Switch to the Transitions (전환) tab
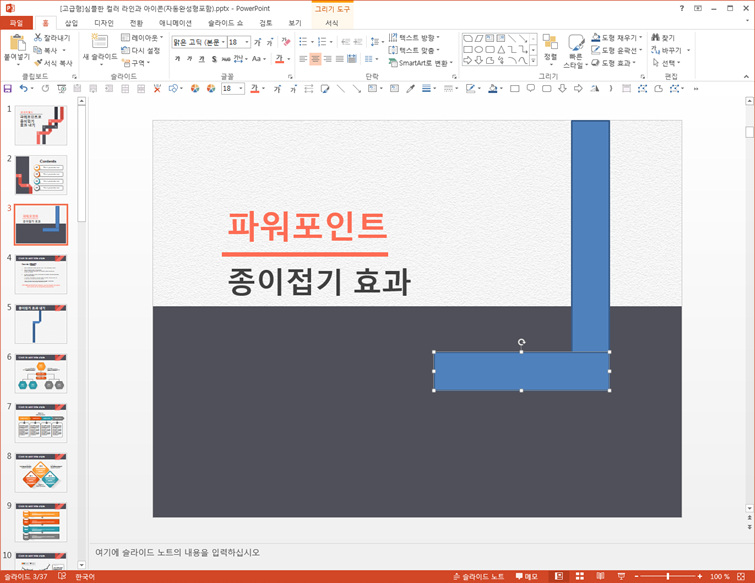Screen dimensions: 755x583 pyautogui.click(x=136, y=23)
